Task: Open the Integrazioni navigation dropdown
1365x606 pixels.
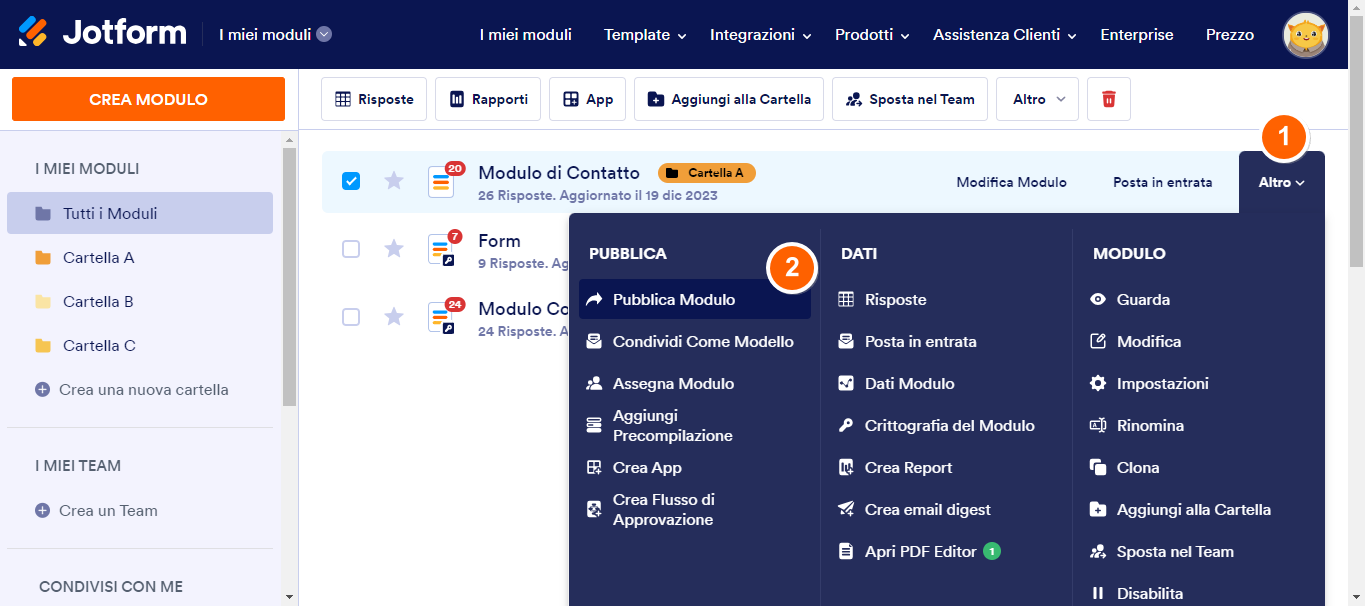Action: point(760,35)
